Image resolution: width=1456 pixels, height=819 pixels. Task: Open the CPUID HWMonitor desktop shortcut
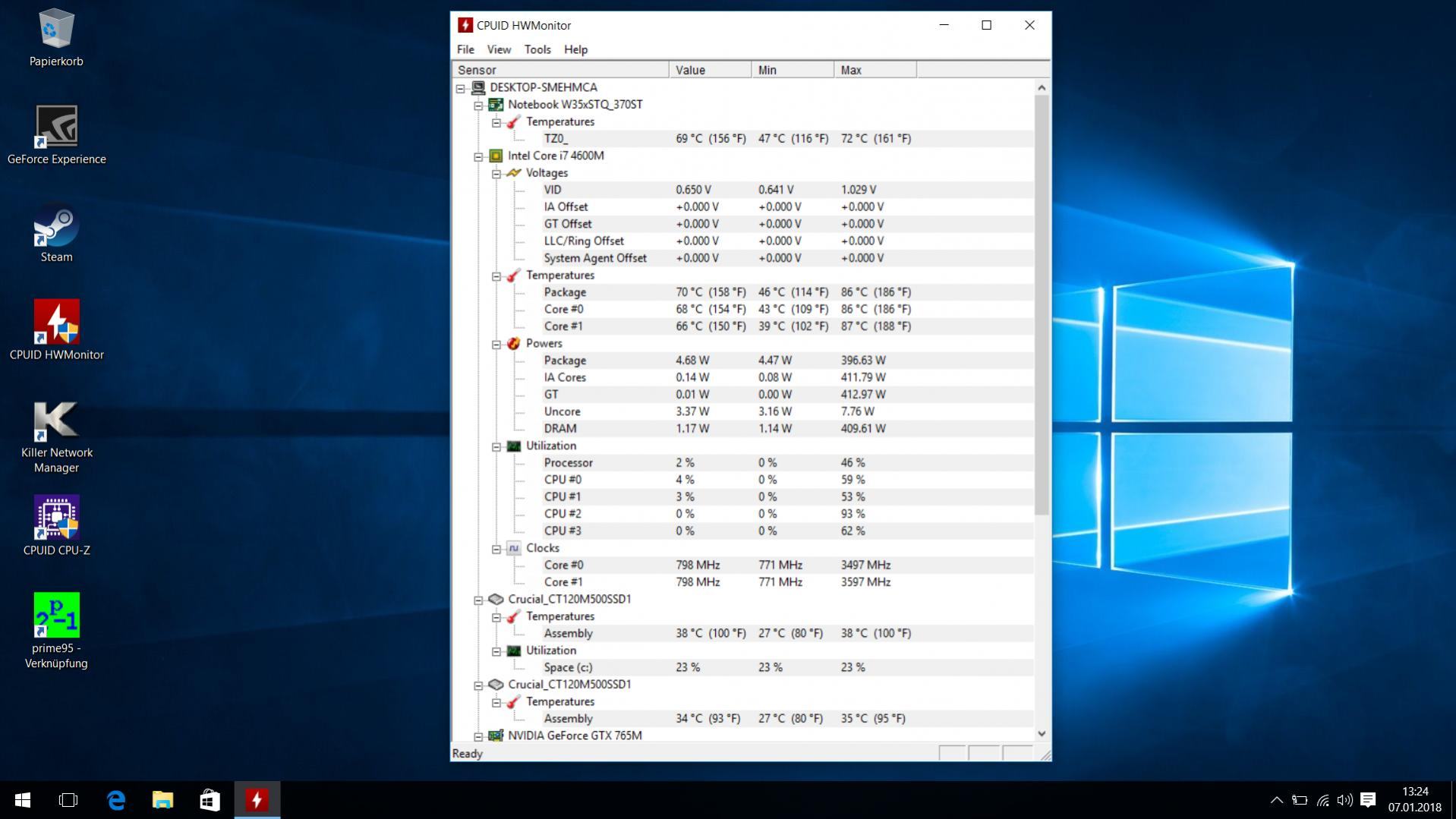56,330
